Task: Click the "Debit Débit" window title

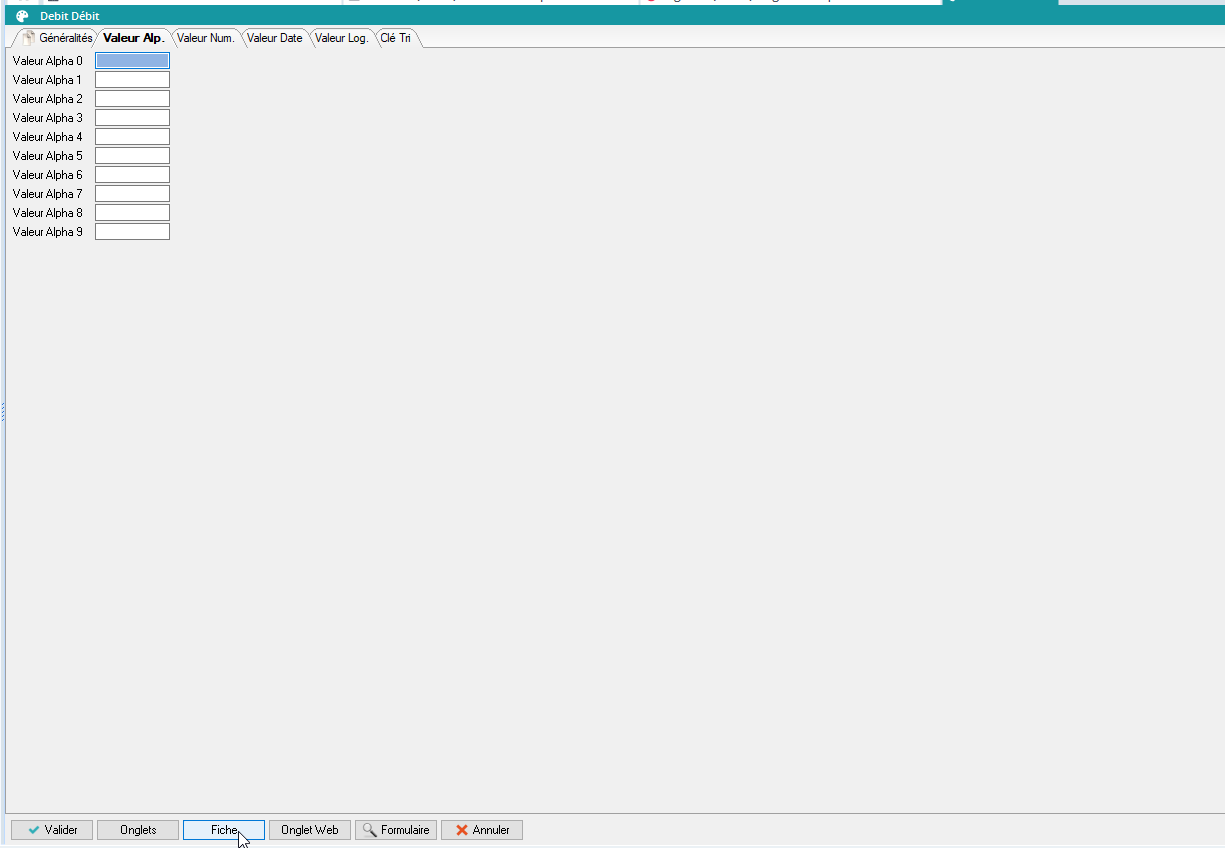Action: pos(70,16)
